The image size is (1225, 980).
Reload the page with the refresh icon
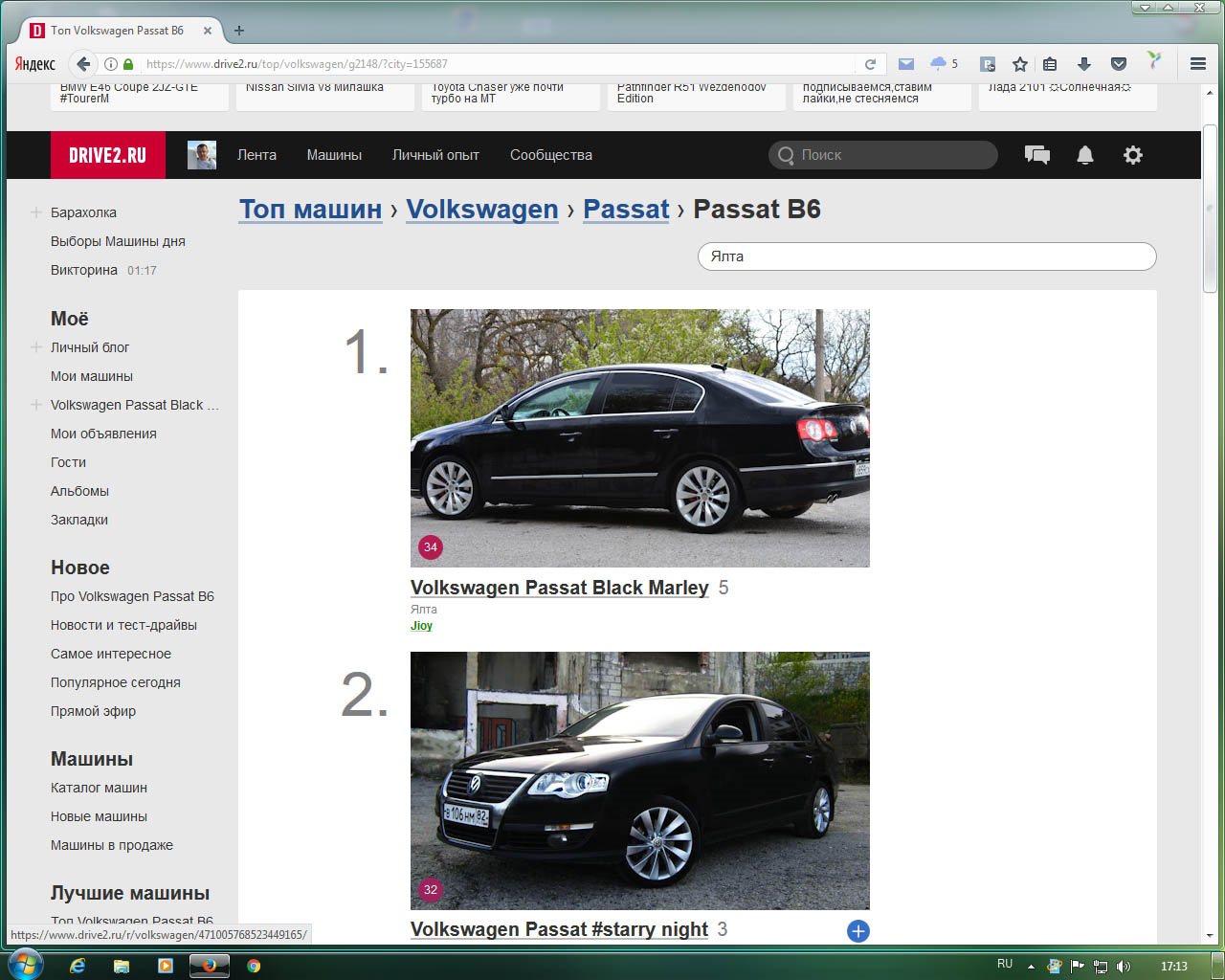click(x=870, y=64)
